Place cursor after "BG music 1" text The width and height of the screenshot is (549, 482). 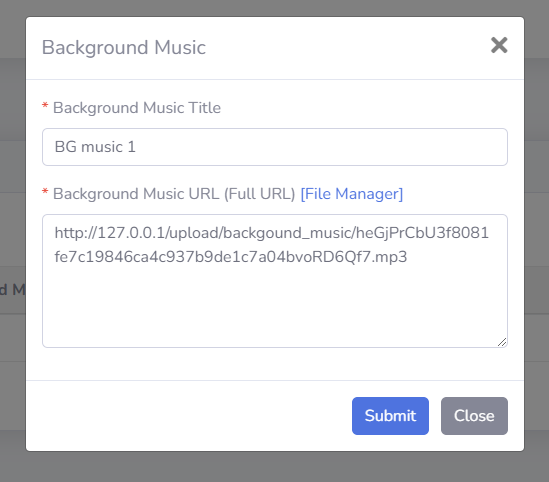coord(136,147)
